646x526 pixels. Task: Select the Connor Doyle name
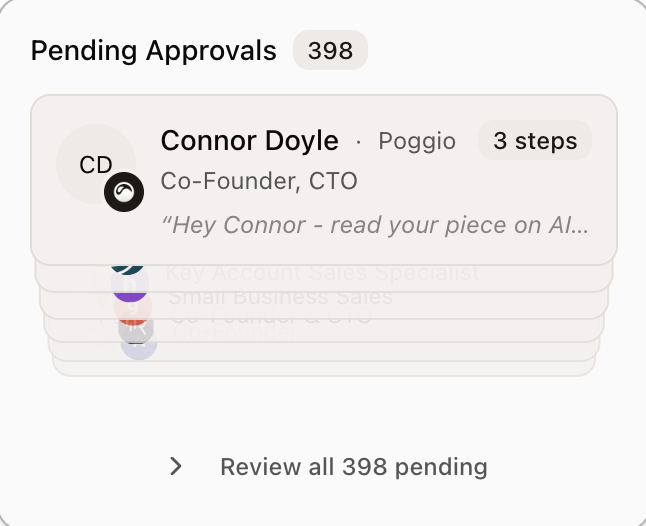point(249,141)
